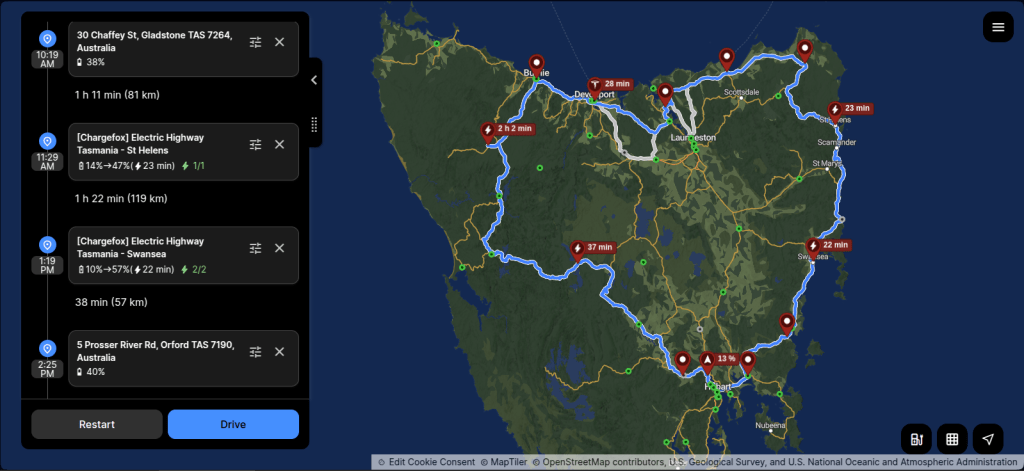Image resolution: width=1024 pixels, height=471 pixels.
Task: Remove the 30 Chaffey St waypoint
Action: click(280, 42)
